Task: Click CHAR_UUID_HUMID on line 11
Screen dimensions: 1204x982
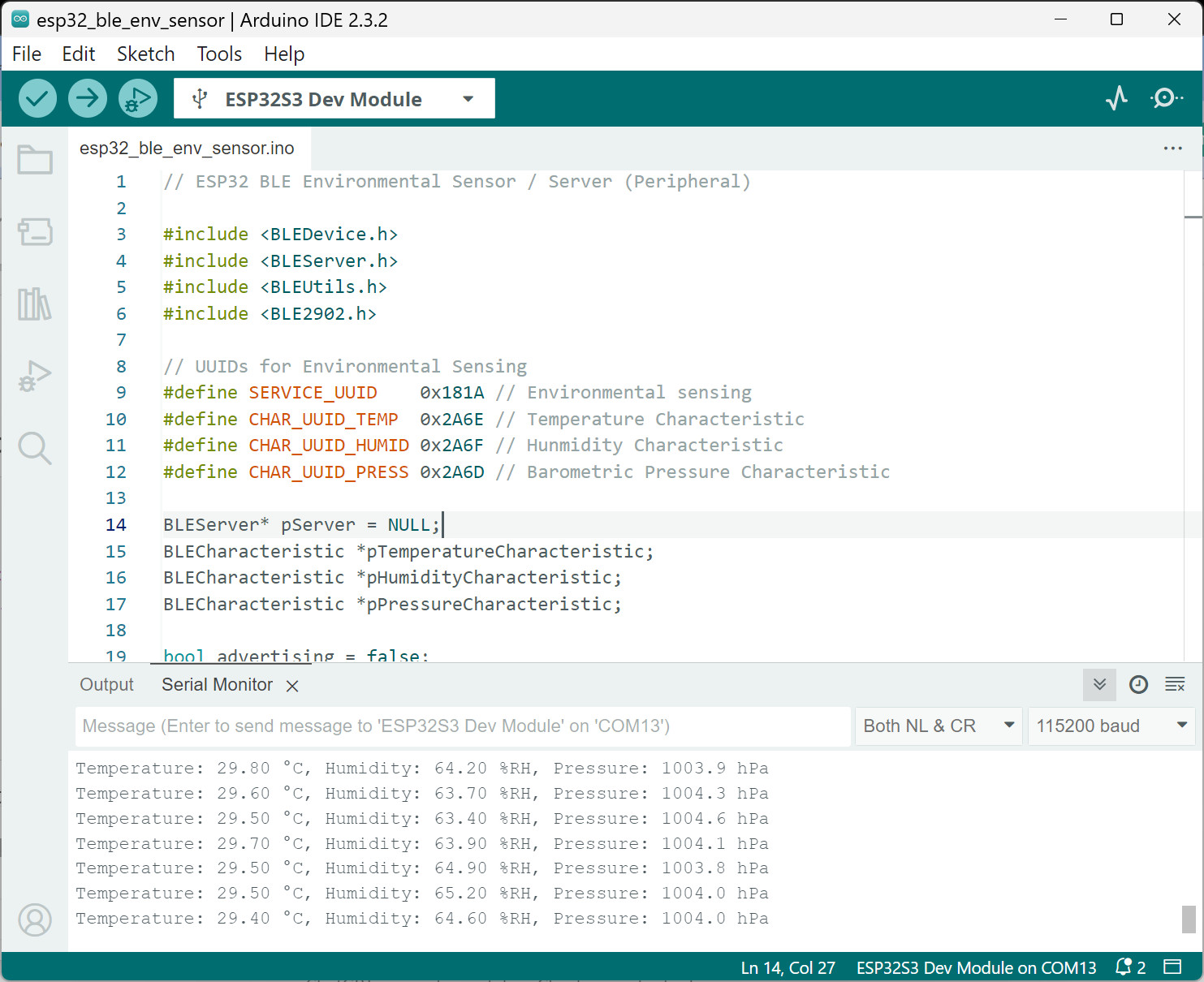Action: [x=329, y=446]
